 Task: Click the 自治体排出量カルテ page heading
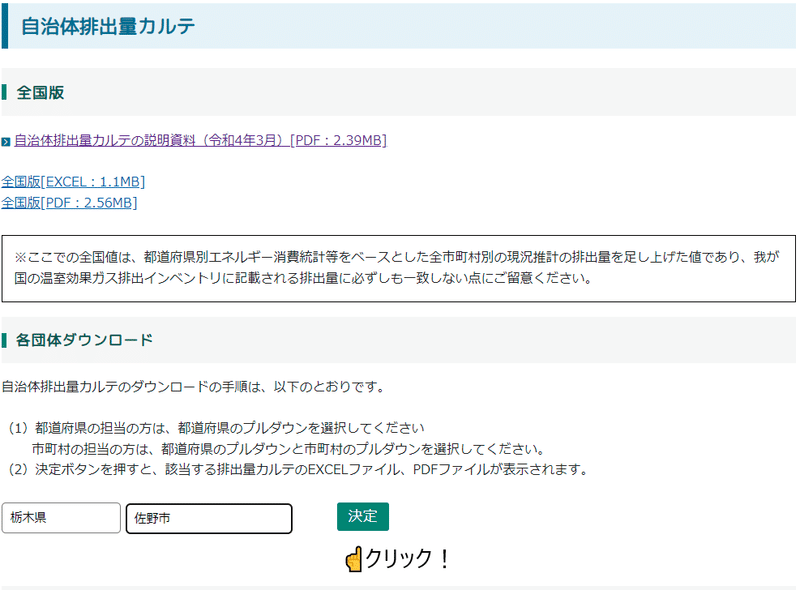coord(108,27)
